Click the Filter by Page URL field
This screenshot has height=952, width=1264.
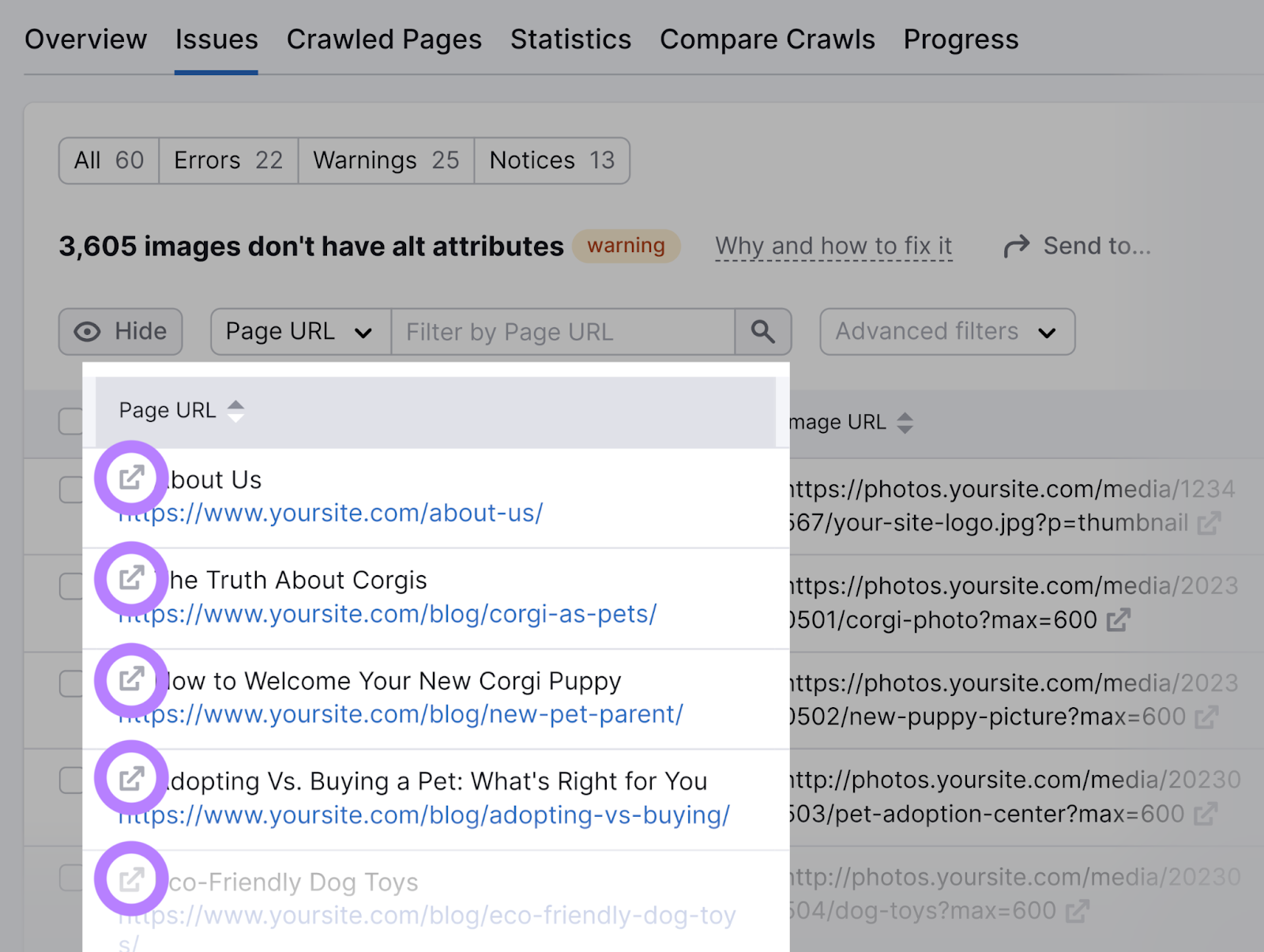[562, 332]
